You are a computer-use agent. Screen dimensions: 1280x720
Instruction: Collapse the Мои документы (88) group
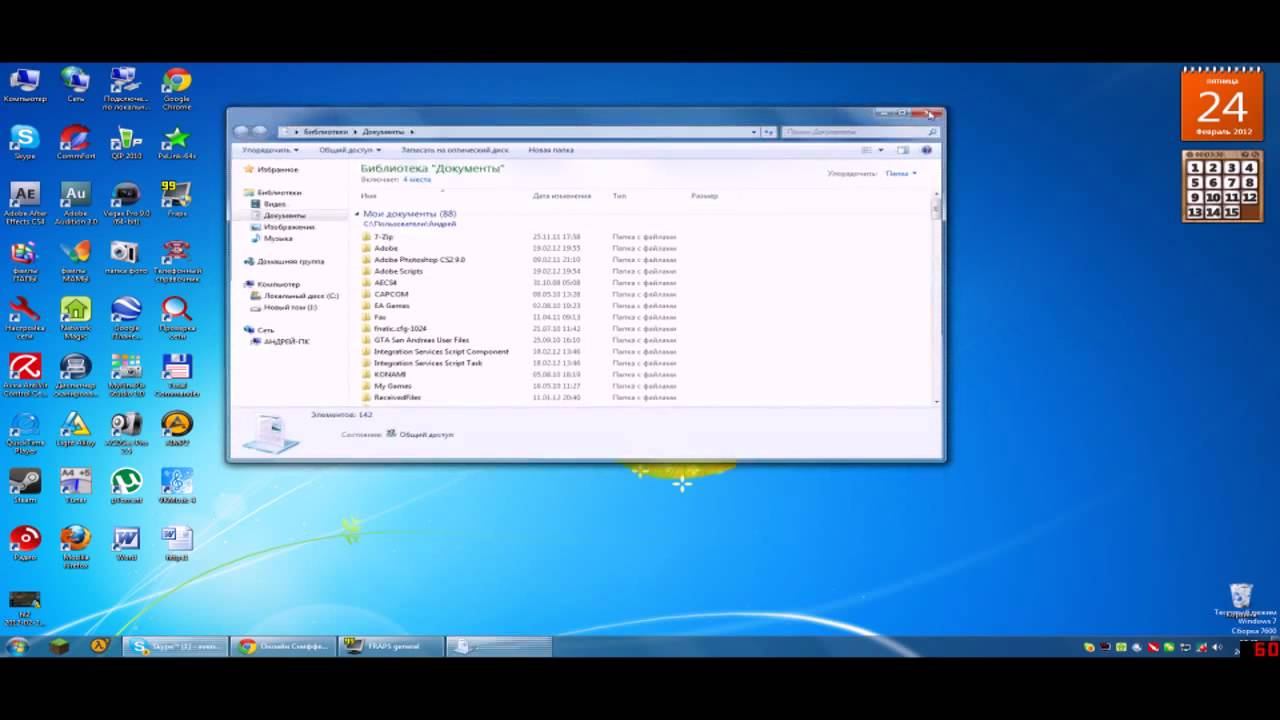[x=357, y=214]
